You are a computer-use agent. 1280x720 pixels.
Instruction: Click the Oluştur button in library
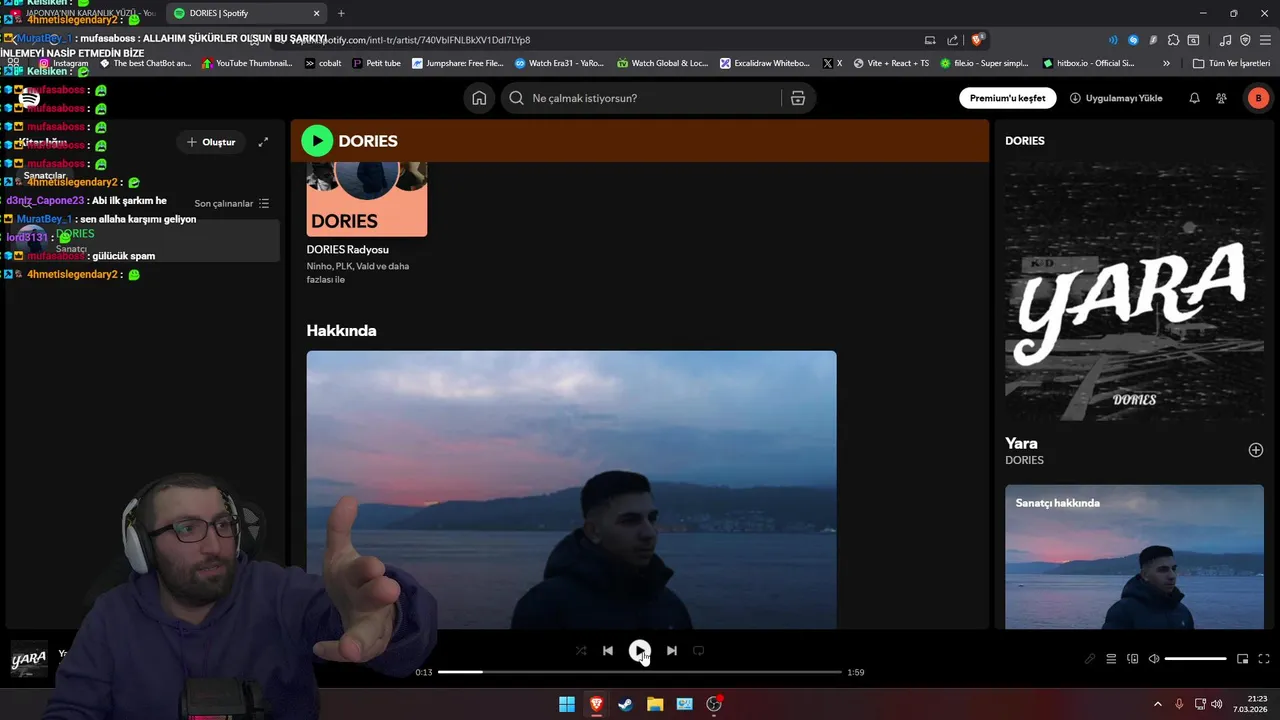[211, 142]
